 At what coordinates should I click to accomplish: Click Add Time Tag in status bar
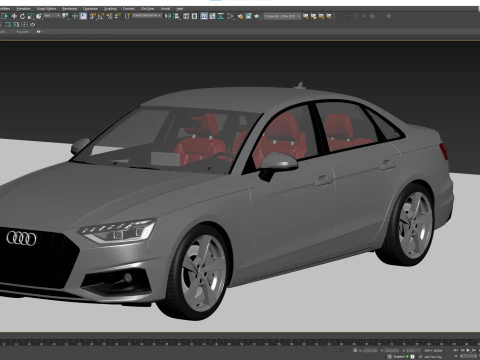click(x=433, y=357)
